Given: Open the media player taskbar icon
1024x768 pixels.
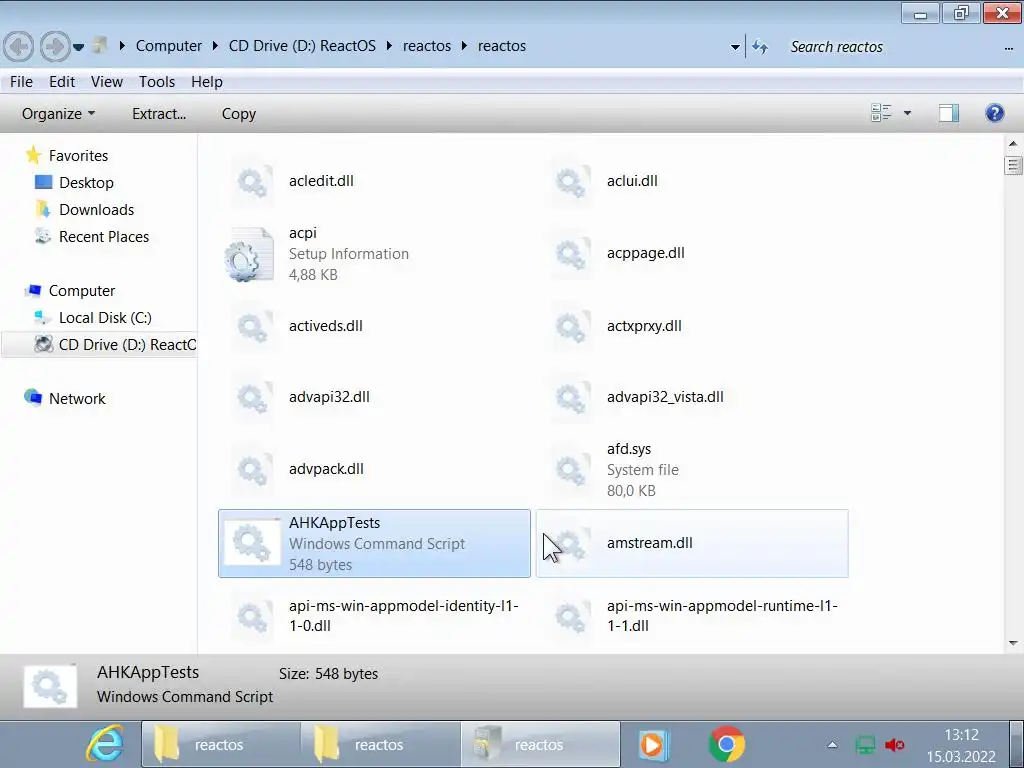Looking at the screenshot, I should (x=652, y=744).
